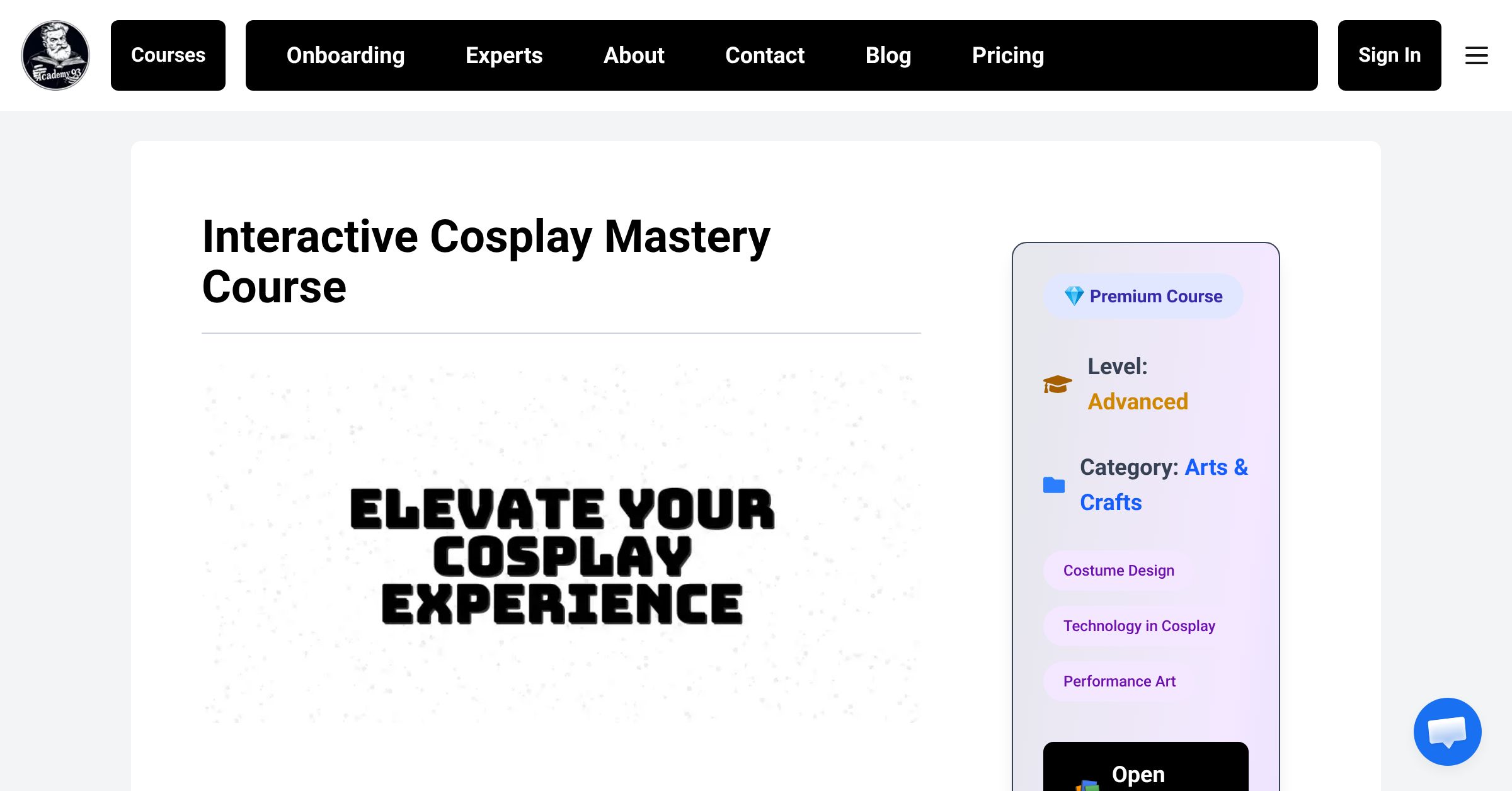Open Pricing in the navigation

pos(1008,55)
